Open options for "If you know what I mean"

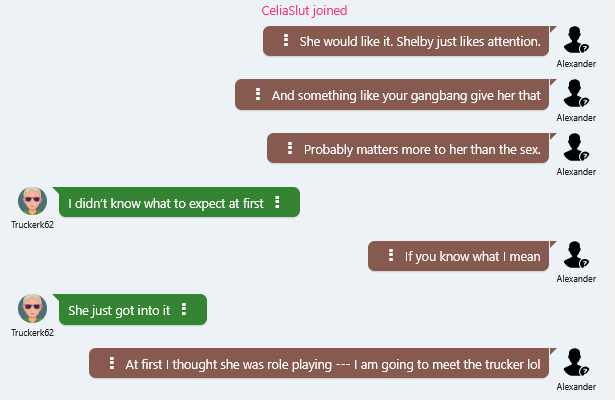tap(391, 256)
